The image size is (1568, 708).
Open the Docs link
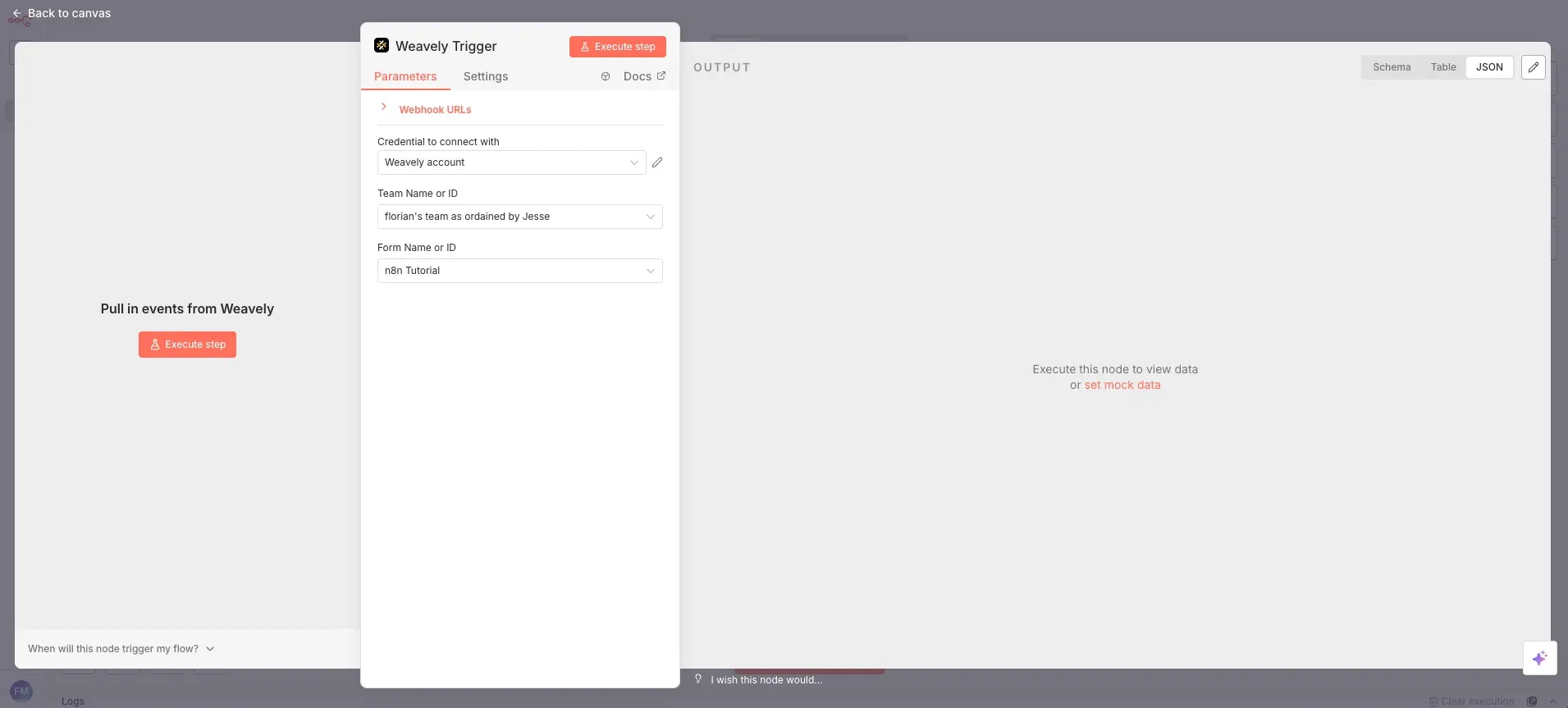point(644,76)
